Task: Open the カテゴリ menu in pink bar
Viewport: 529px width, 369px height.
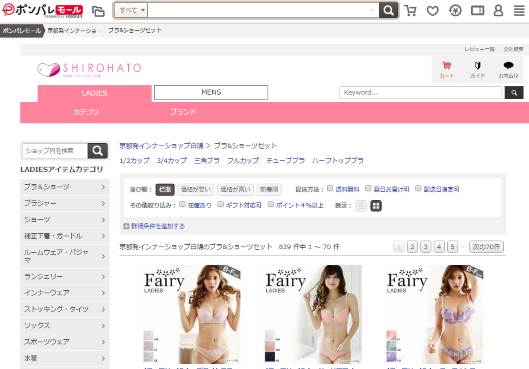Action: point(86,112)
